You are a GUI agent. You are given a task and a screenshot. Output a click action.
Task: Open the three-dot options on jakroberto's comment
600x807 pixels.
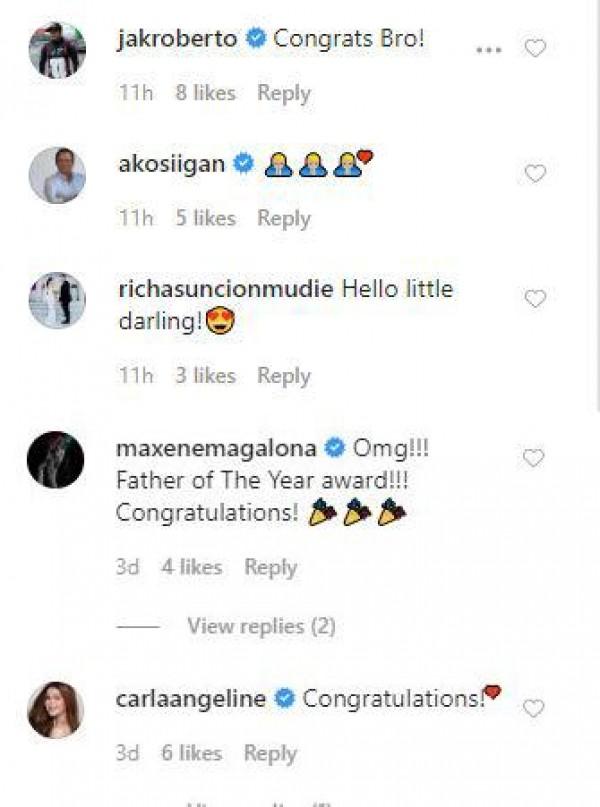pyautogui.click(x=488, y=48)
